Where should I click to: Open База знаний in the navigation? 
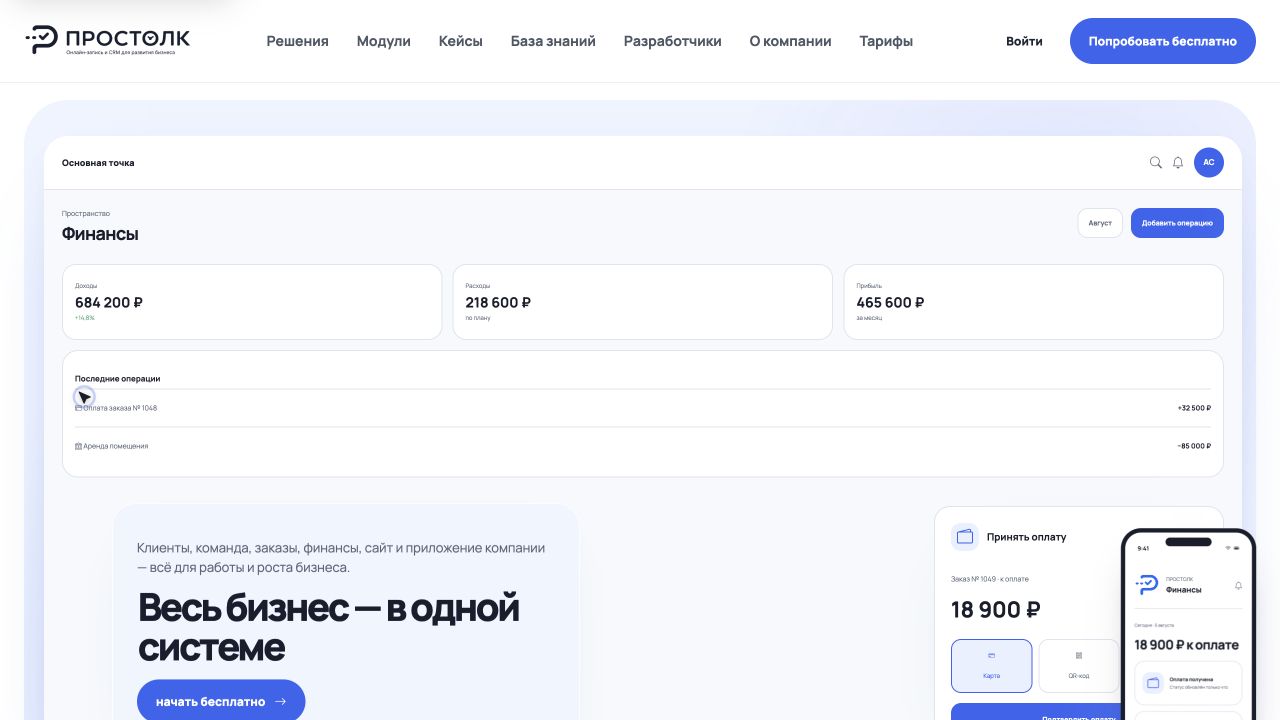(x=553, y=41)
